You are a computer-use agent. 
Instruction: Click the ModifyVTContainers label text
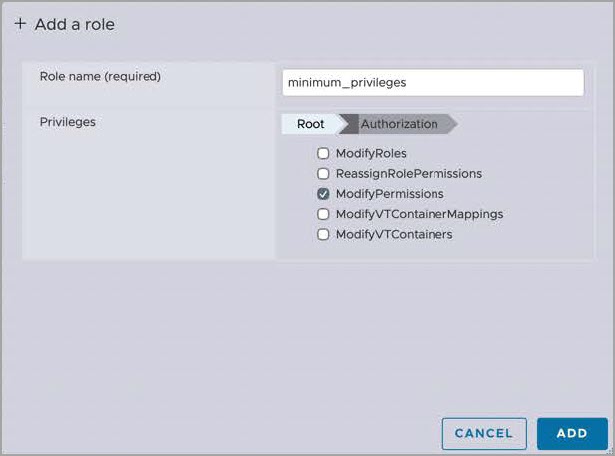click(x=393, y=235)
